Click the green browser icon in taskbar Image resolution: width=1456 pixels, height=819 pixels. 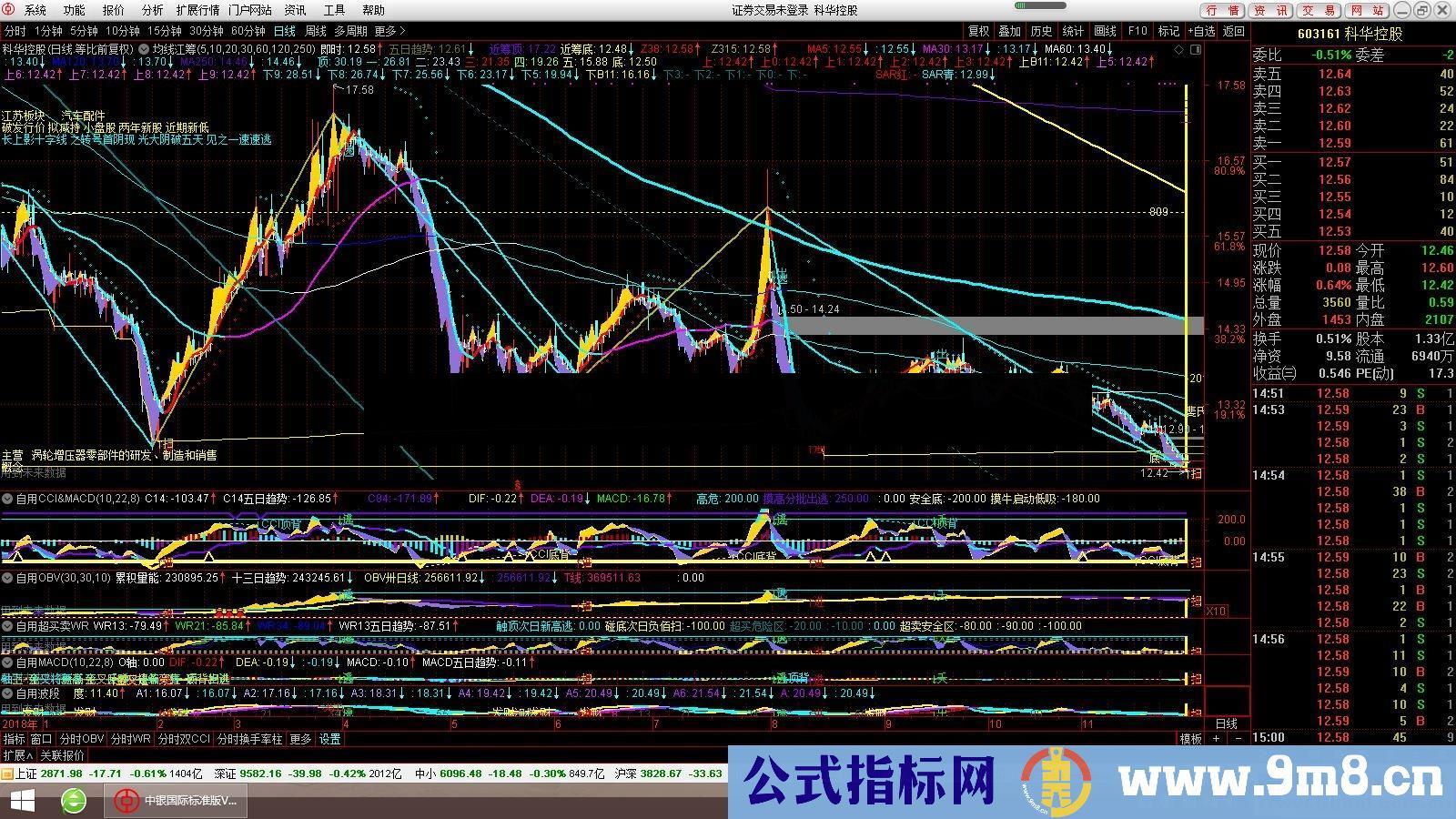tap(74, 801)
